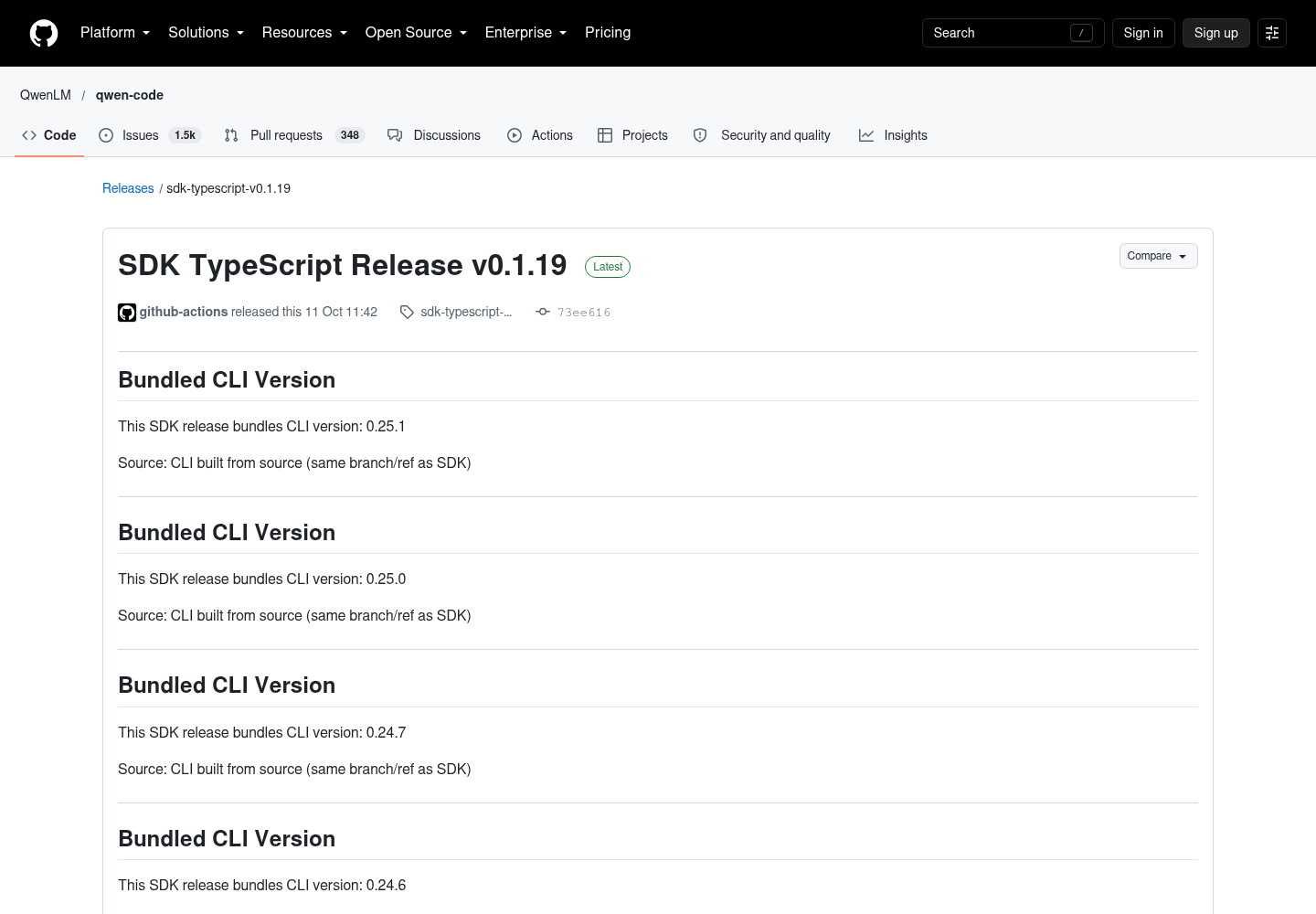Expand the Resources menu
Viewport: 1316px width, 914px height.
304,33
